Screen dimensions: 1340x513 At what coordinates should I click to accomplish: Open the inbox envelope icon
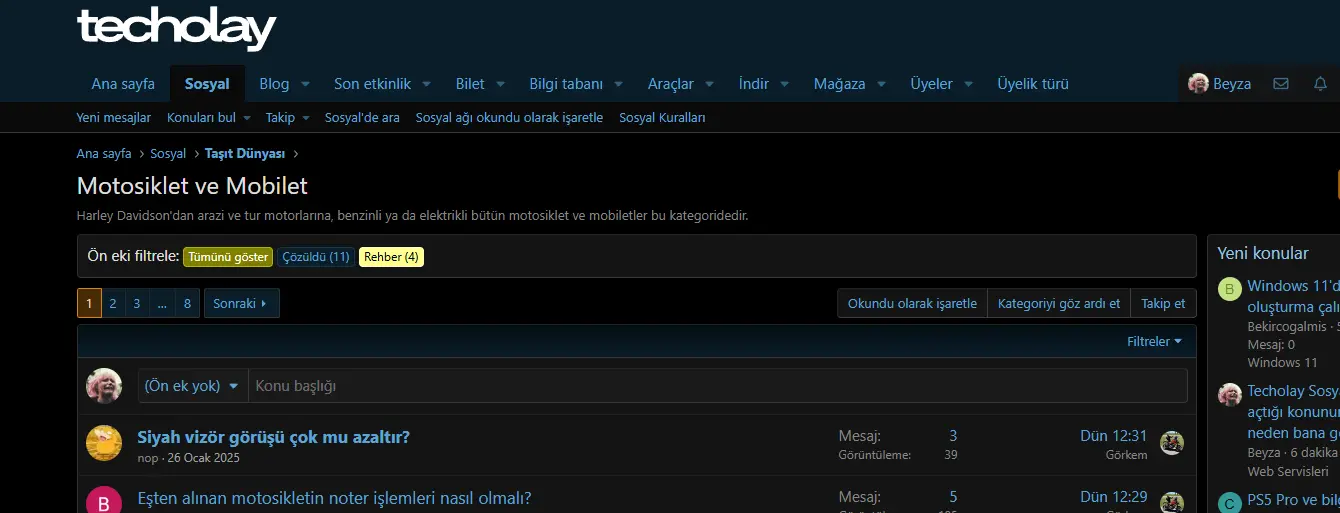coord(1281,84)
